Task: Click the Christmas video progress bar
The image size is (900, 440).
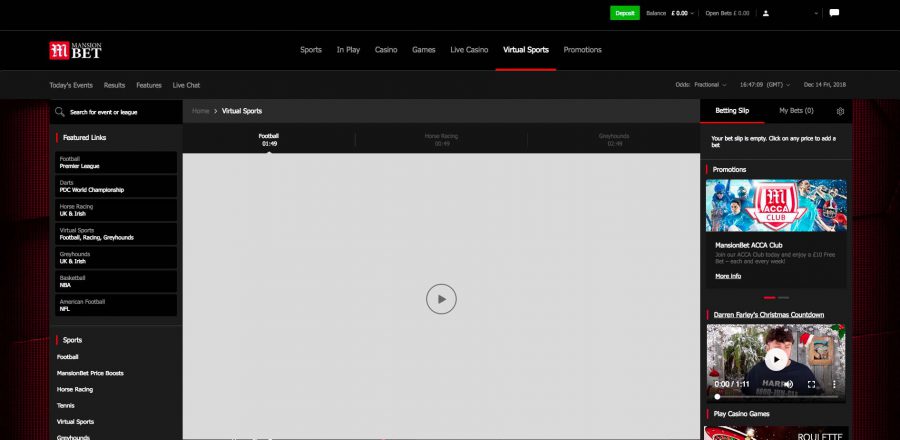Action: click(x=776, y=396)
